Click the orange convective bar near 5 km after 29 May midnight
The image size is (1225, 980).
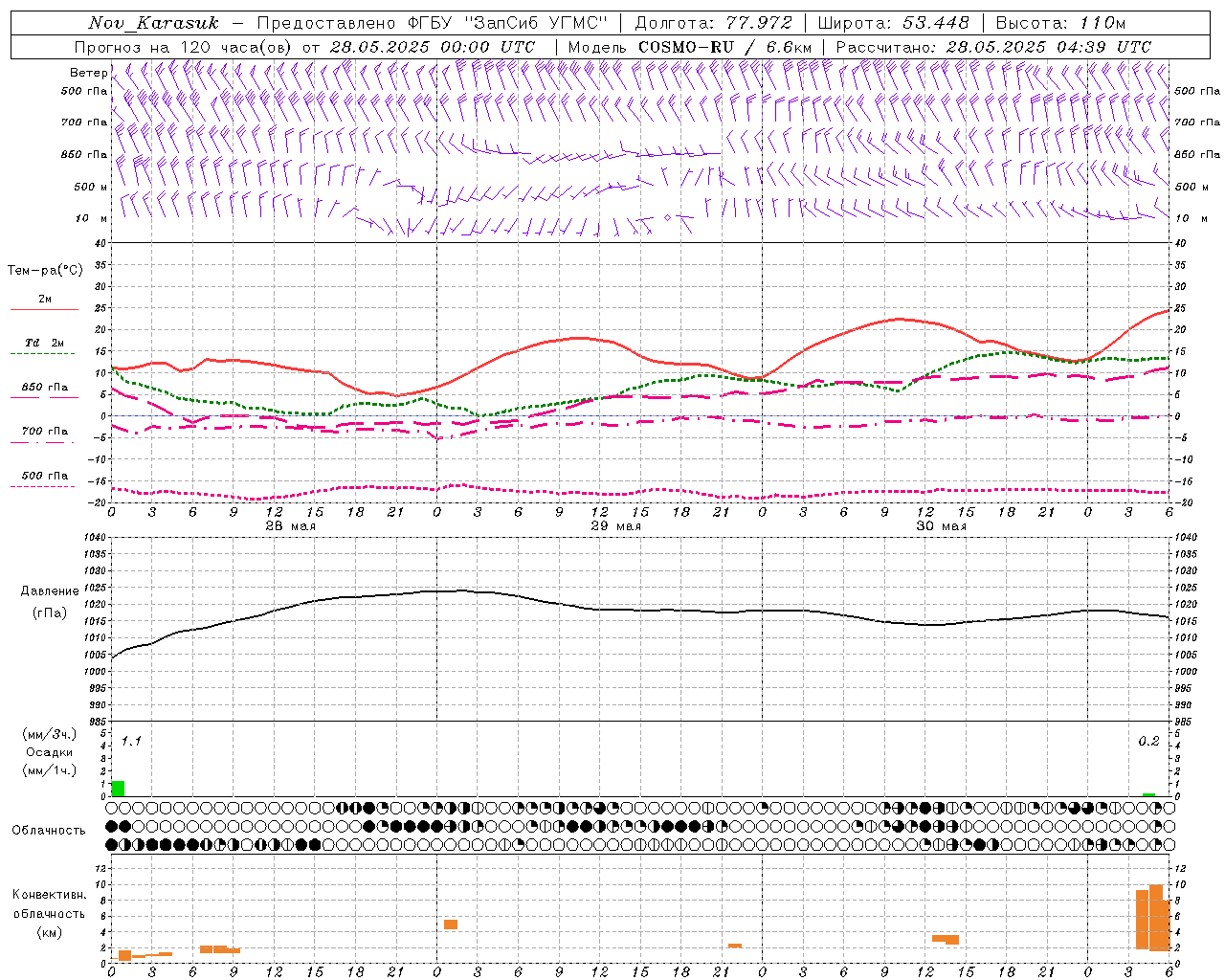[451, 924]
